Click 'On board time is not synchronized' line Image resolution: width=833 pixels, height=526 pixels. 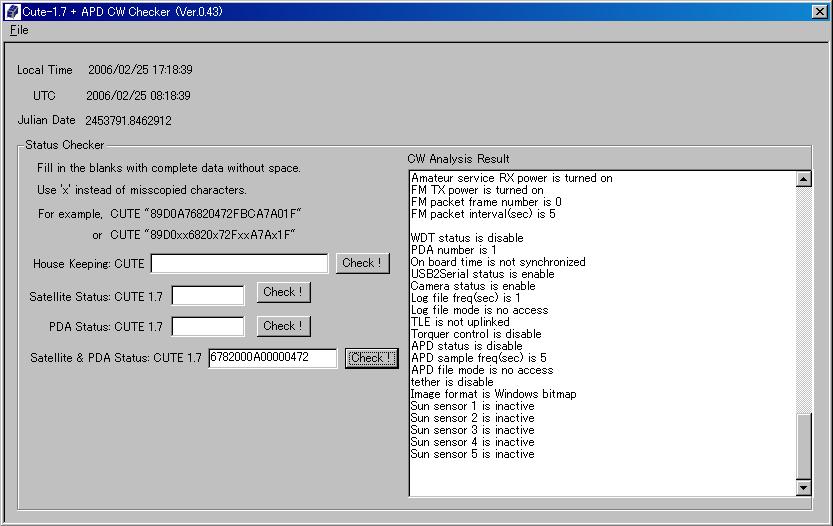click(498, 262)
